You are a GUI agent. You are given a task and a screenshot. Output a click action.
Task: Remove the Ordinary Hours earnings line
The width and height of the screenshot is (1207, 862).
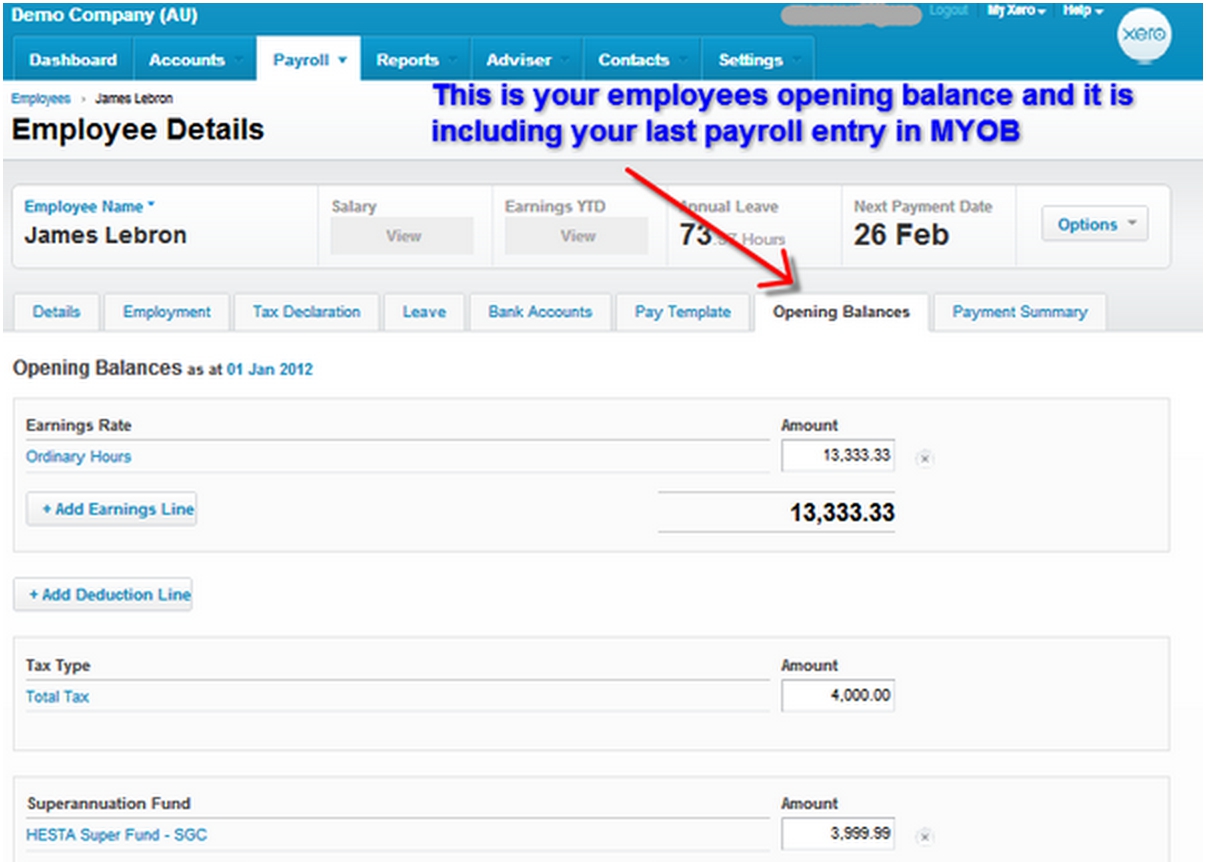pyautogui.click(x=925, y=458)
